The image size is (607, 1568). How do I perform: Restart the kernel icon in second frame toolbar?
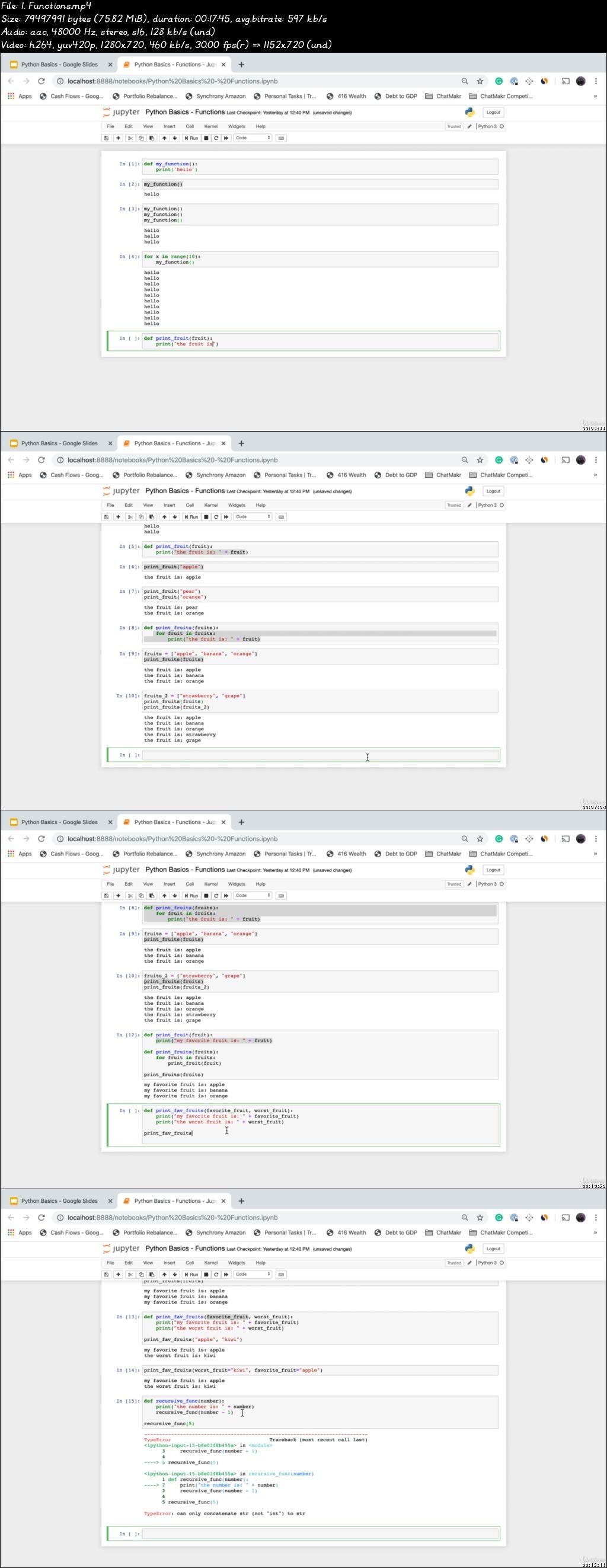[x=216, y=517]
